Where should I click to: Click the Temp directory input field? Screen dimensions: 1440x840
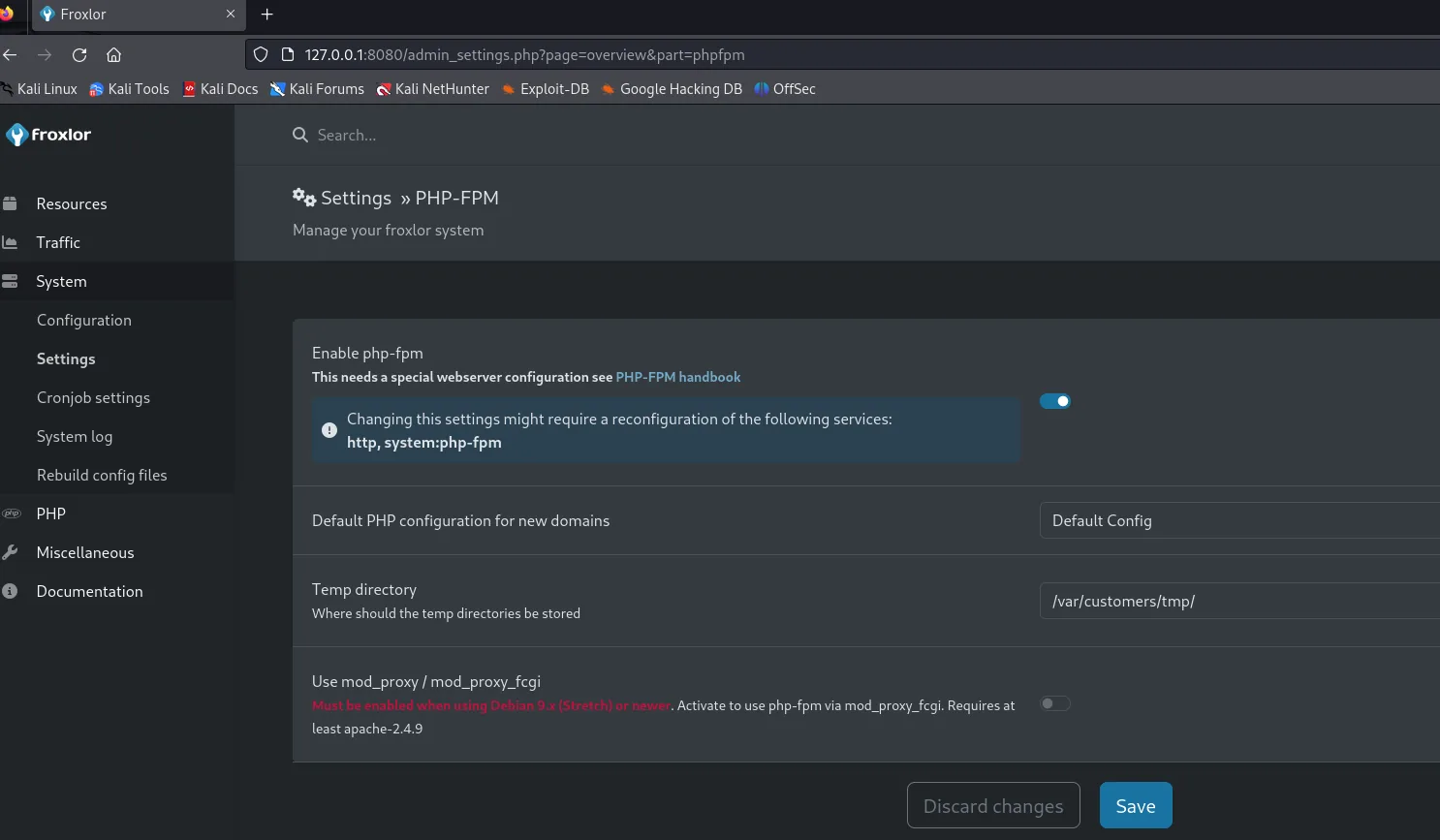pos(1239,601)
